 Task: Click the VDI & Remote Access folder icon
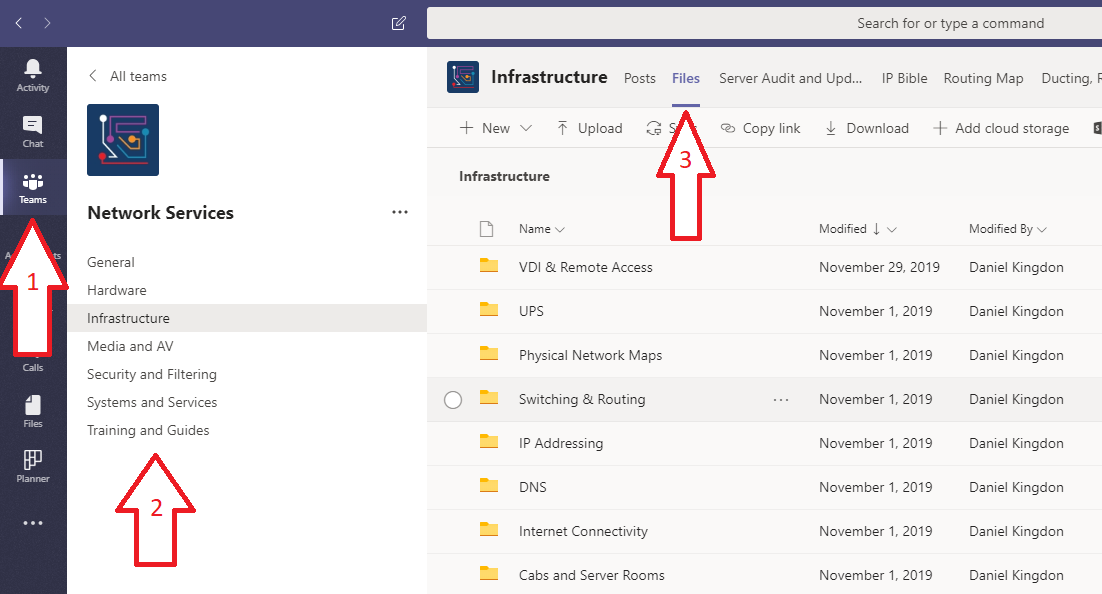(x=488, y=265)
